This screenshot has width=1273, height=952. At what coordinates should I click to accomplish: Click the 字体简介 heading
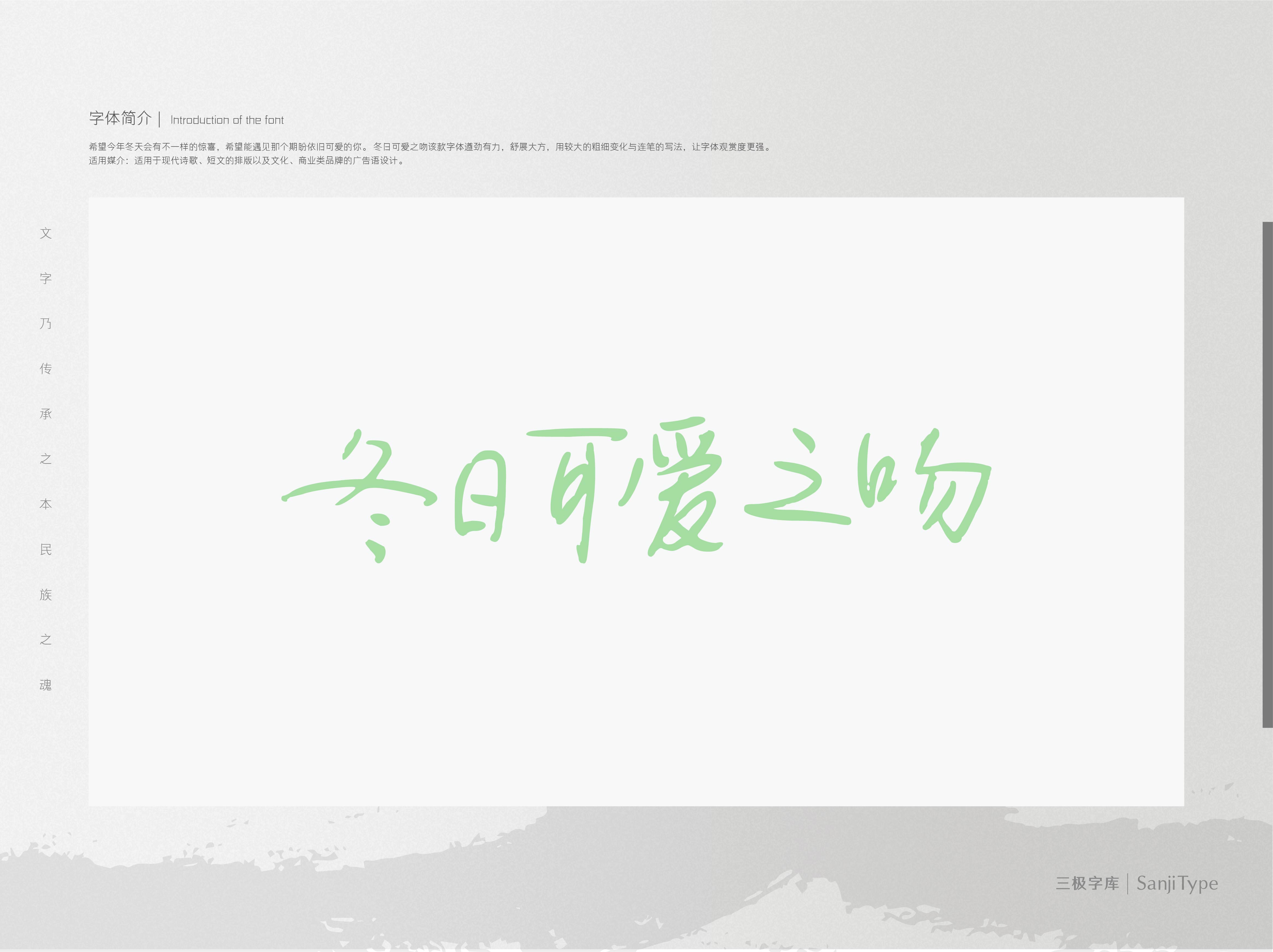point(120,119)
